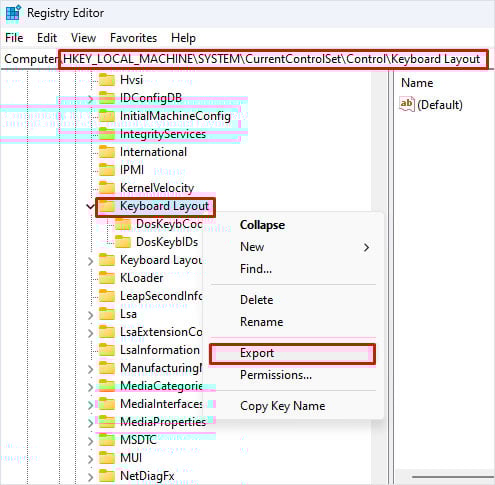This screenshot has width=495, height=485.
Task: Click the Registry Editor app icon
Action: (x=13, y=13)
